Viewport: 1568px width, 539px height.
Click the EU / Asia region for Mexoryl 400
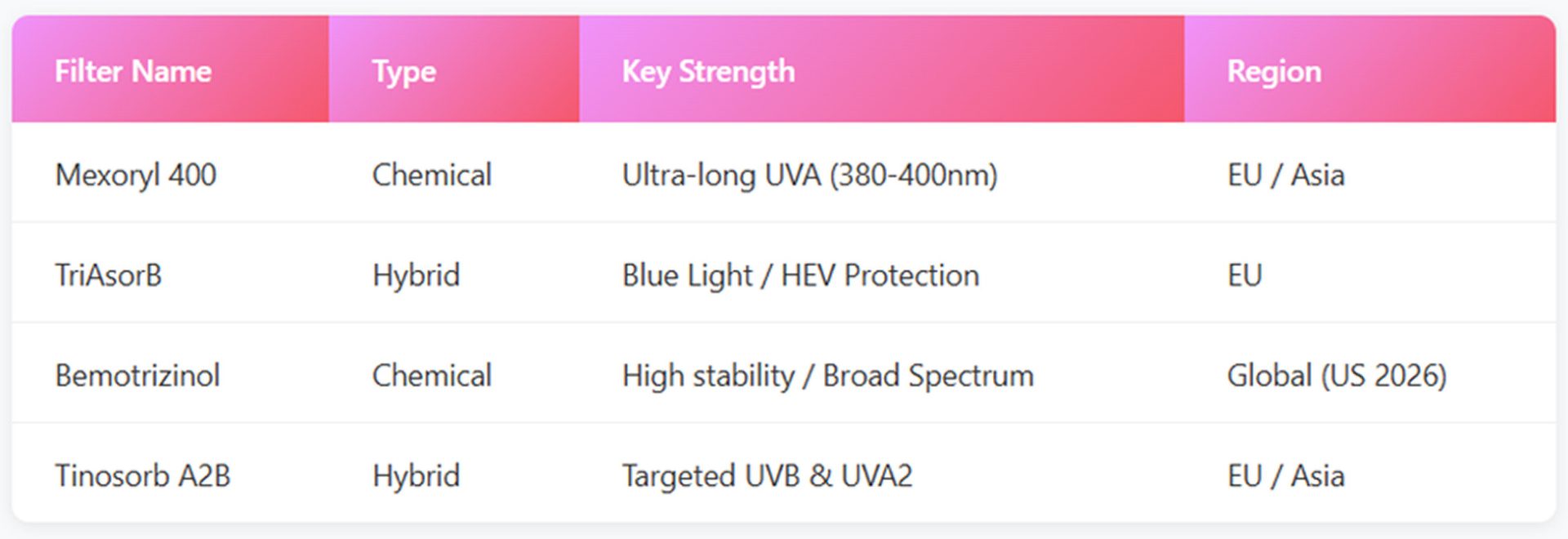point(1285,175)
